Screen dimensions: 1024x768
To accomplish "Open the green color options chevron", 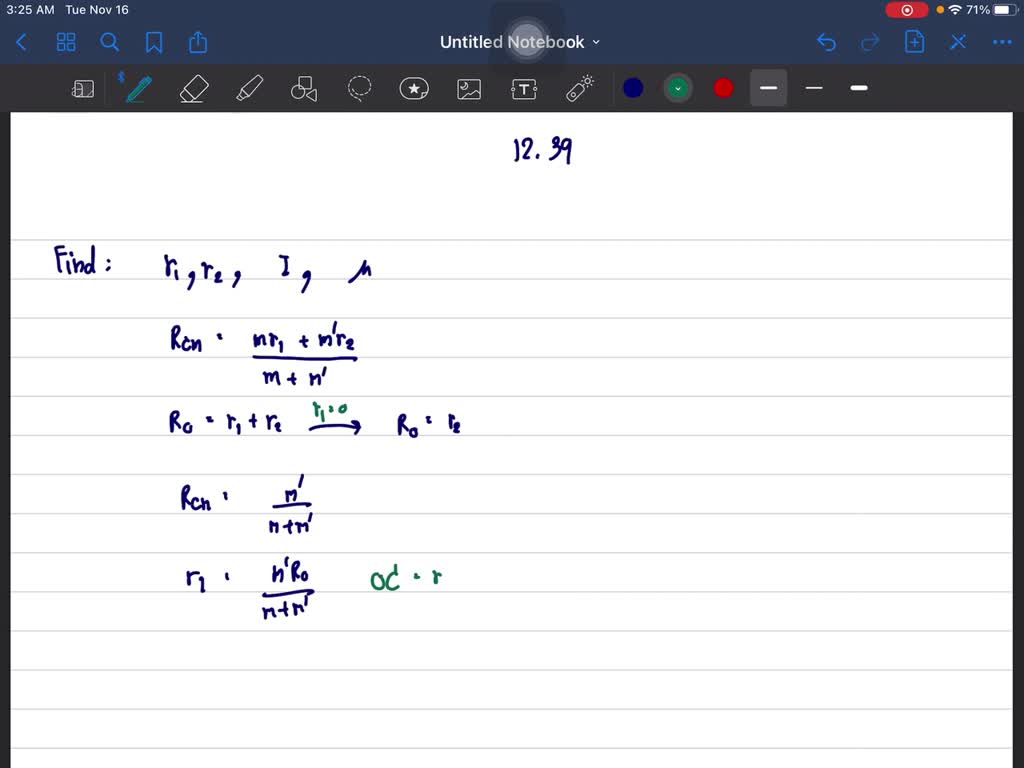I will [678, 88].
